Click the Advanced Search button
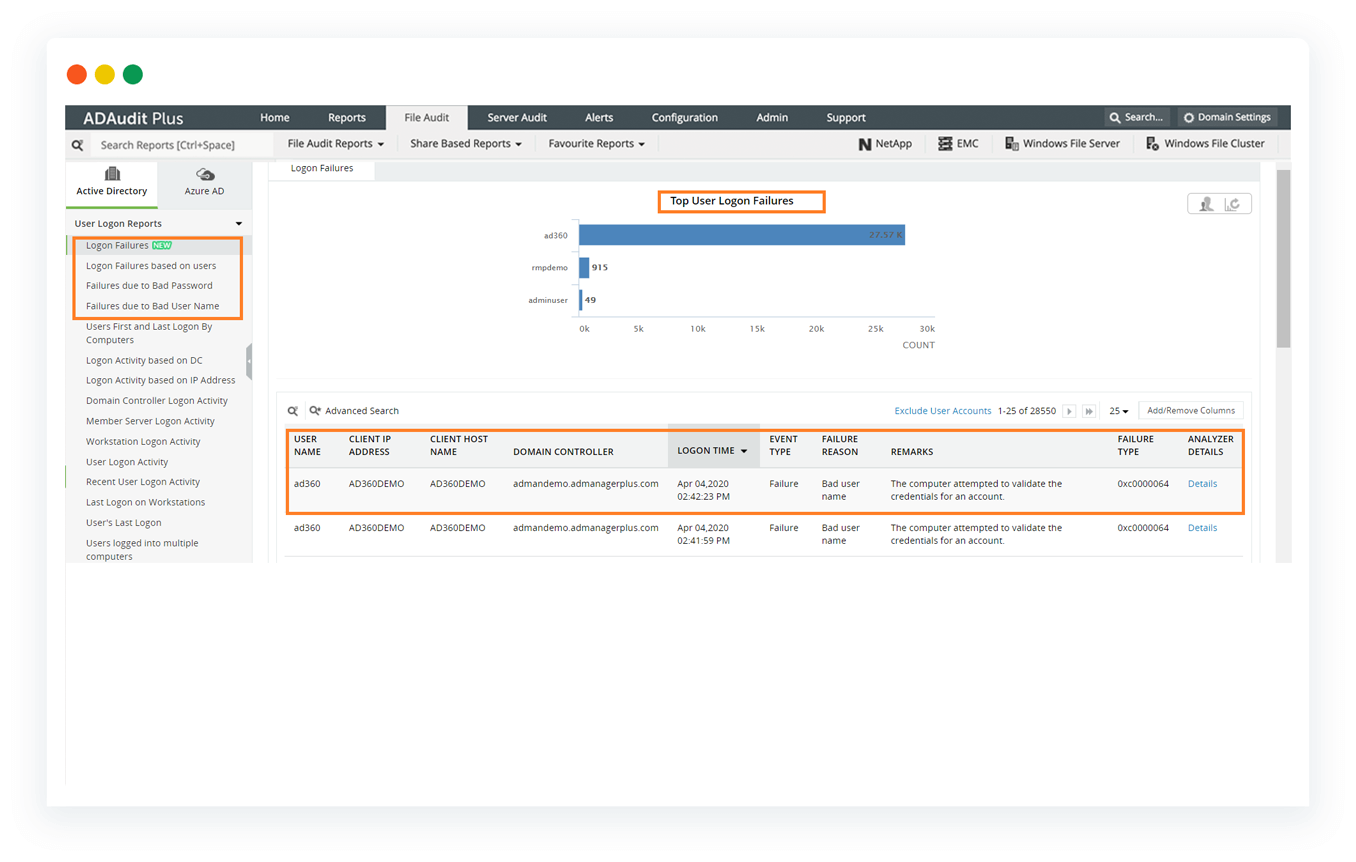 tap(354, 411)
